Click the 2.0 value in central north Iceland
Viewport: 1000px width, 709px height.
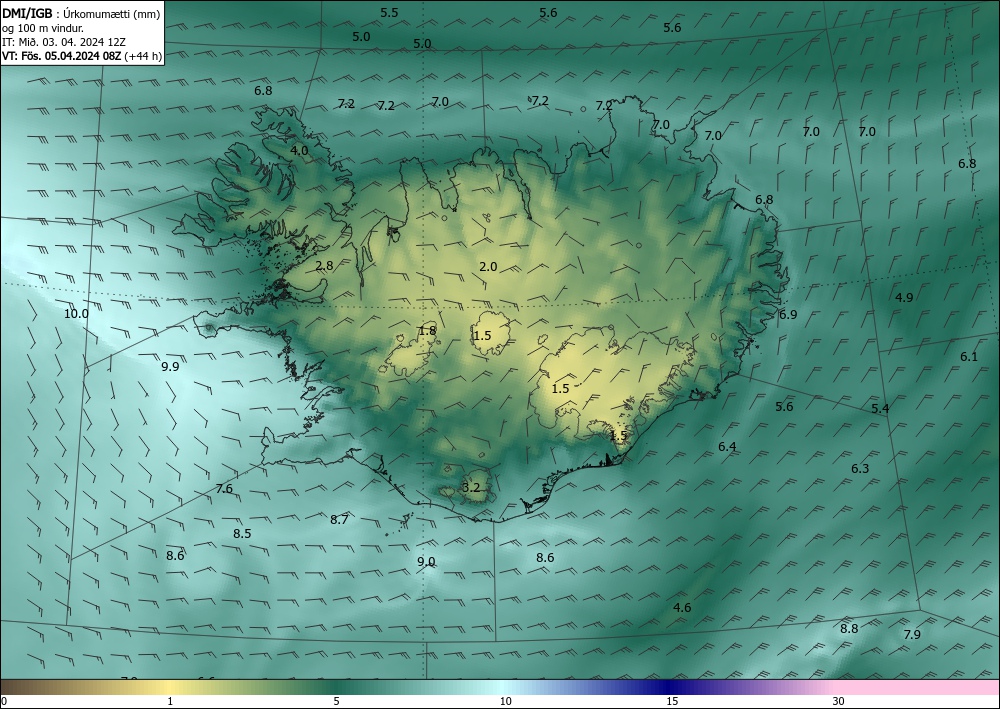click(488, 267)
